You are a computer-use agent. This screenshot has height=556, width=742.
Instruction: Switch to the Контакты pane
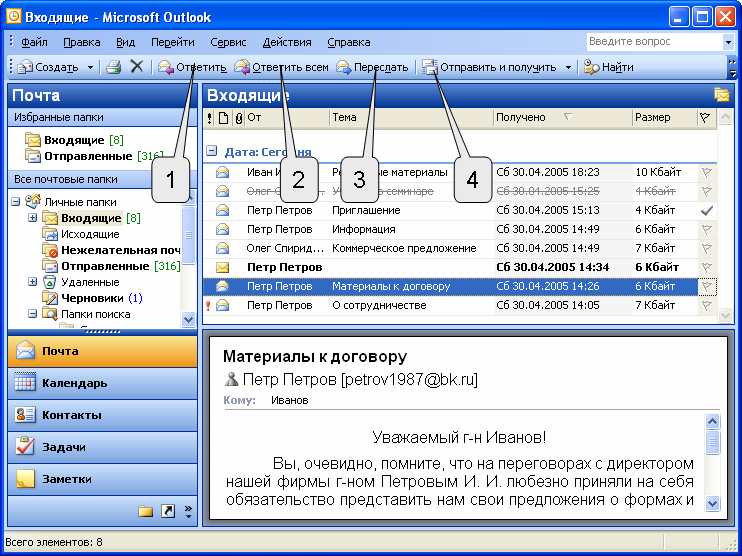(x=102, y=415)
